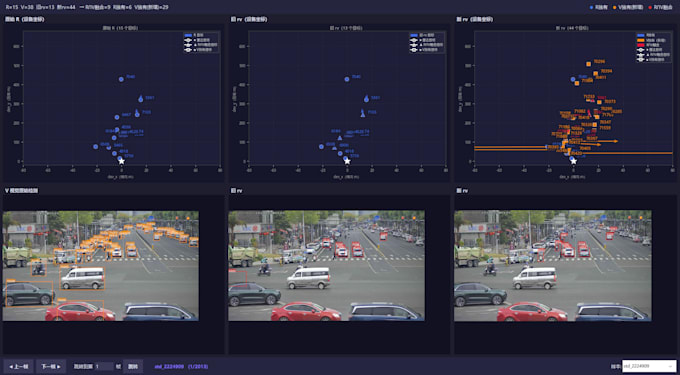Click the red box in 旧 rv camera image
The height and width of the screenshot is (375, 680).
pos(238,278)
